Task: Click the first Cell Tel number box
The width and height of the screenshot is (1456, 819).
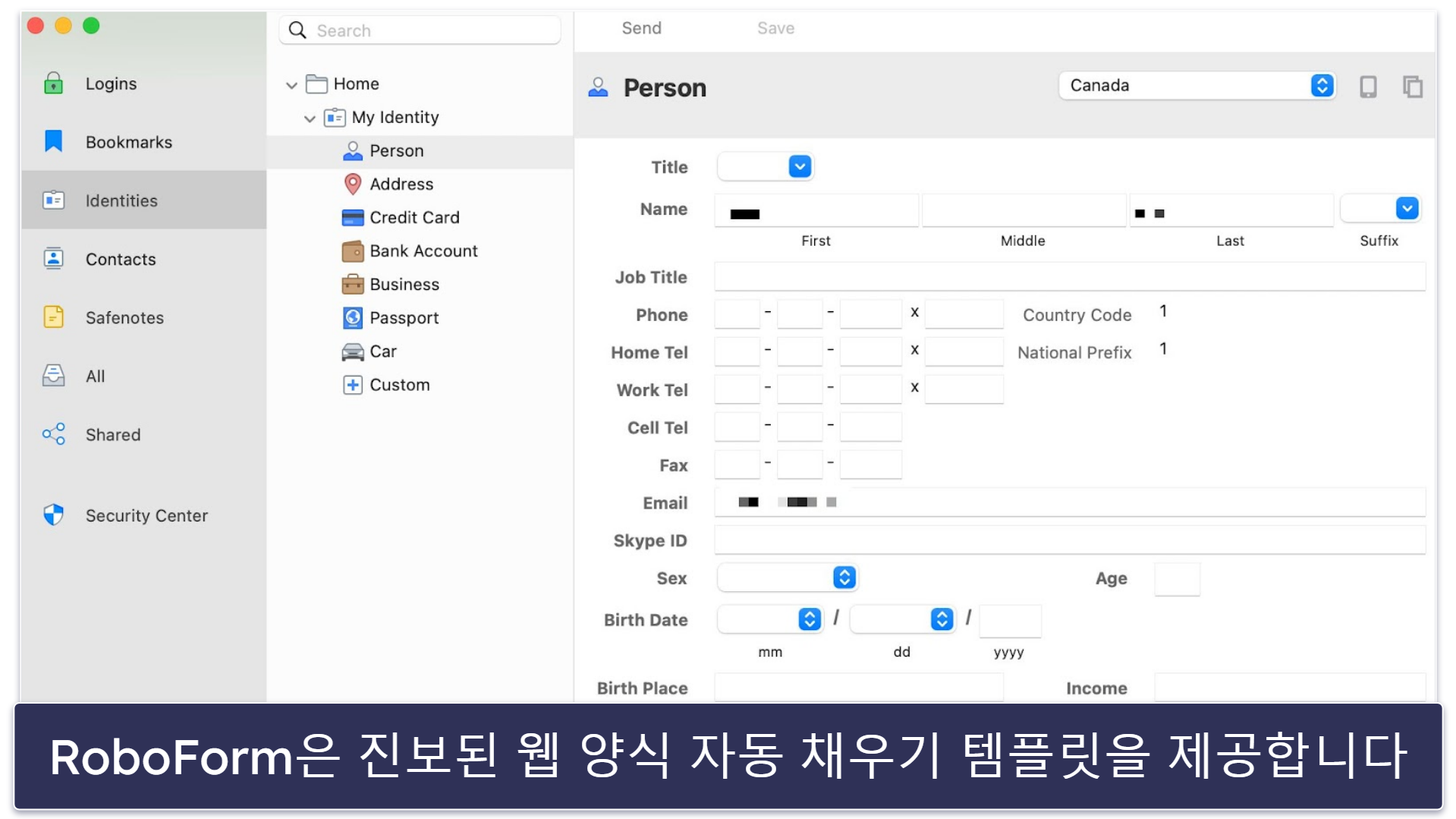Action: [737, 427]
